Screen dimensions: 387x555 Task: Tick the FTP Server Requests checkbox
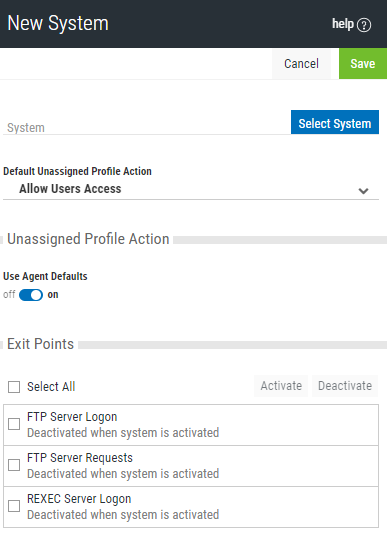point(14,465)
